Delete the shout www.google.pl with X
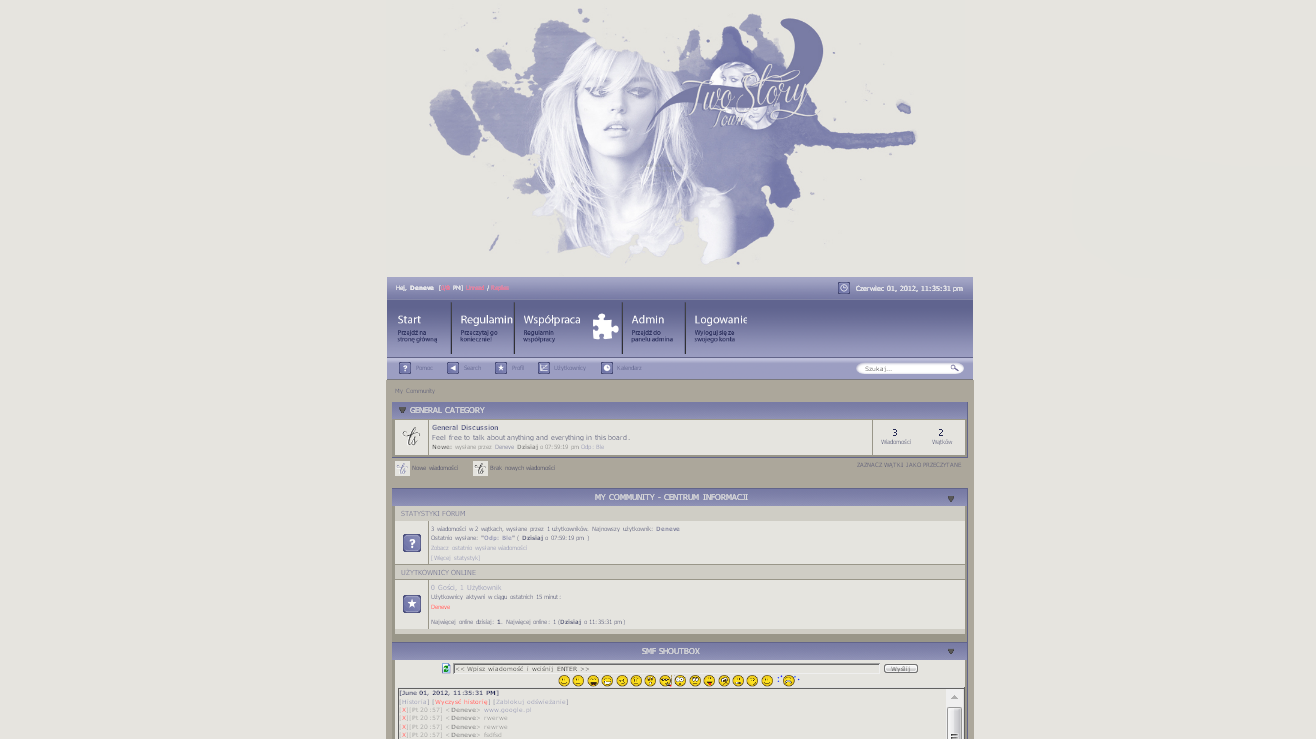The image size is (1316, 739). click(404, 710)
